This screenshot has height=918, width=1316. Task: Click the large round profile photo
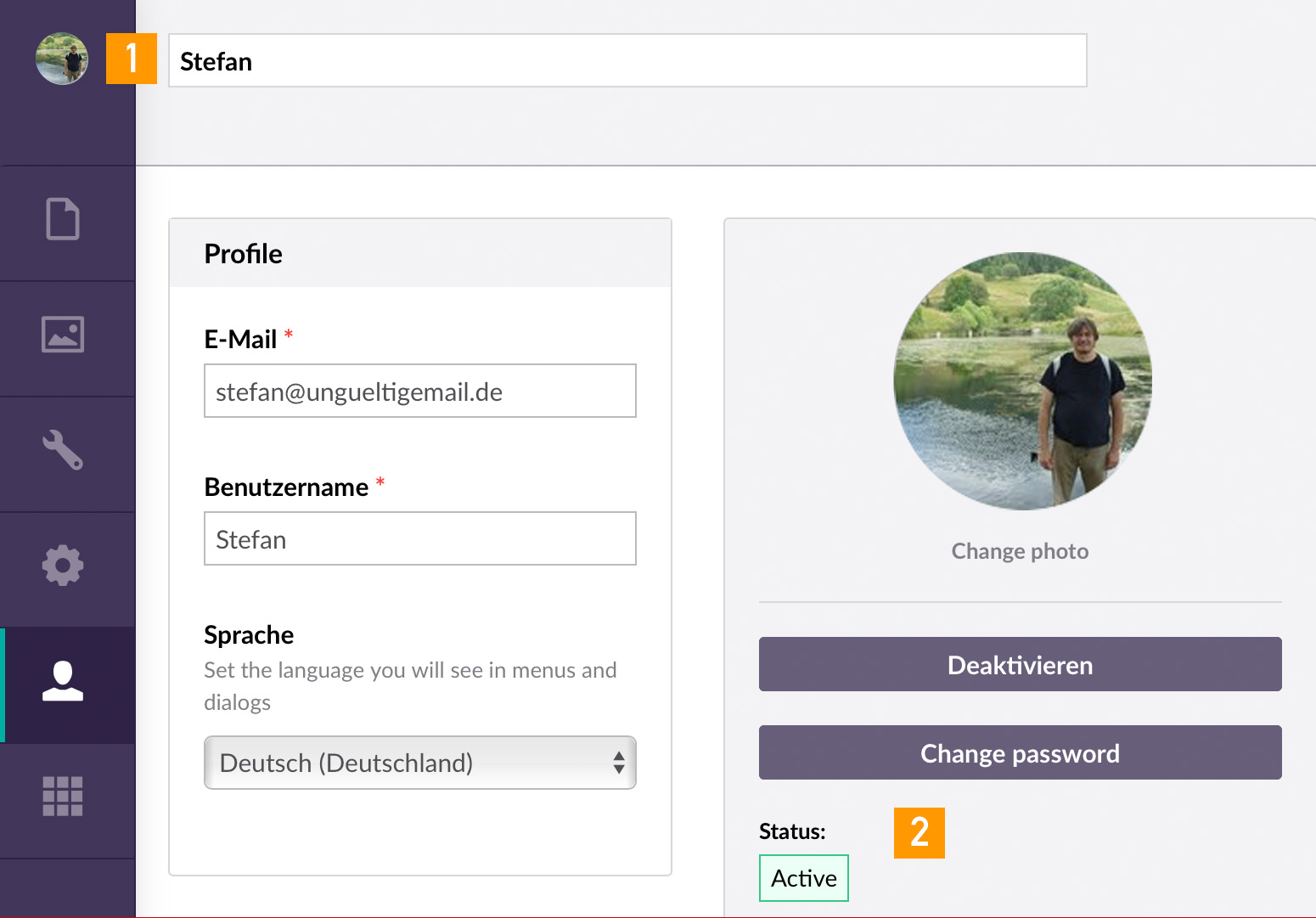pyautogui.click(x=1022, y=381)
